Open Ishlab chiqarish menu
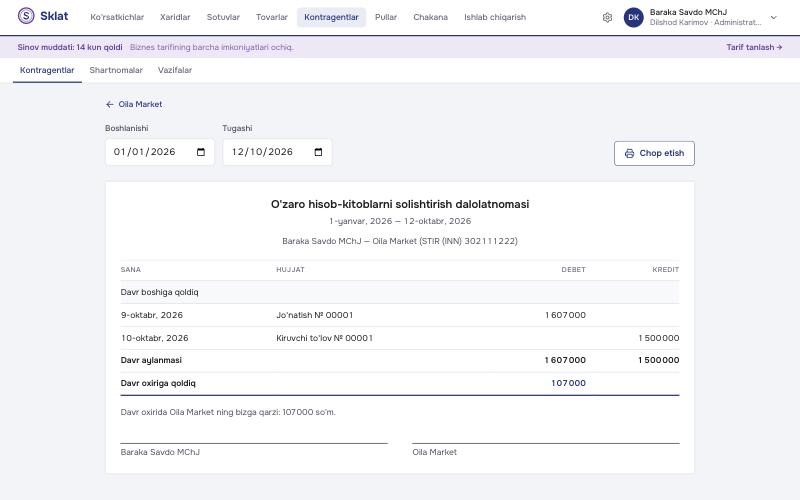Image resolution: width=800 pixels, height=500 pixels. click(x=495, y=17)
